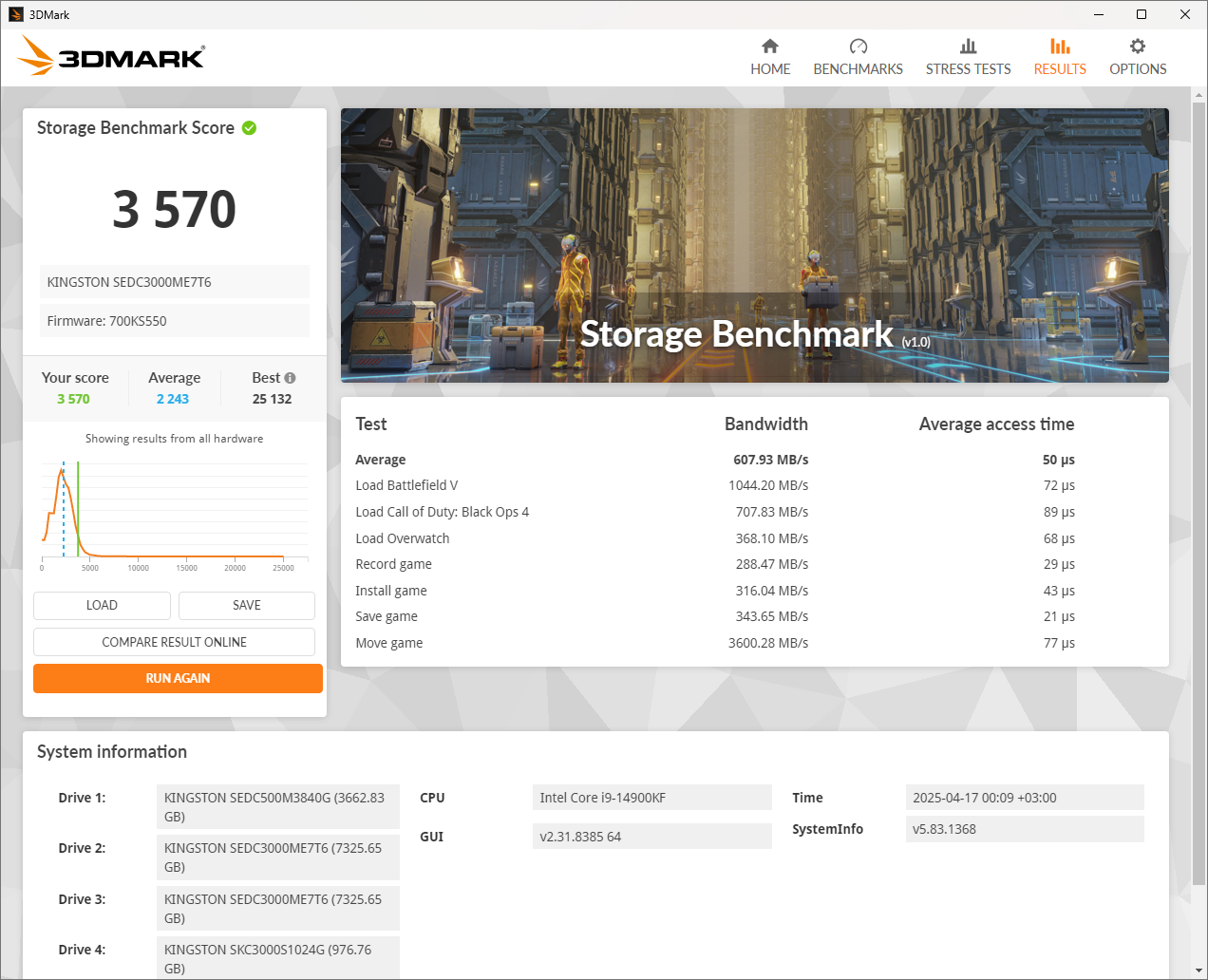
Task: Click the Average access time header
Action: 996,424
